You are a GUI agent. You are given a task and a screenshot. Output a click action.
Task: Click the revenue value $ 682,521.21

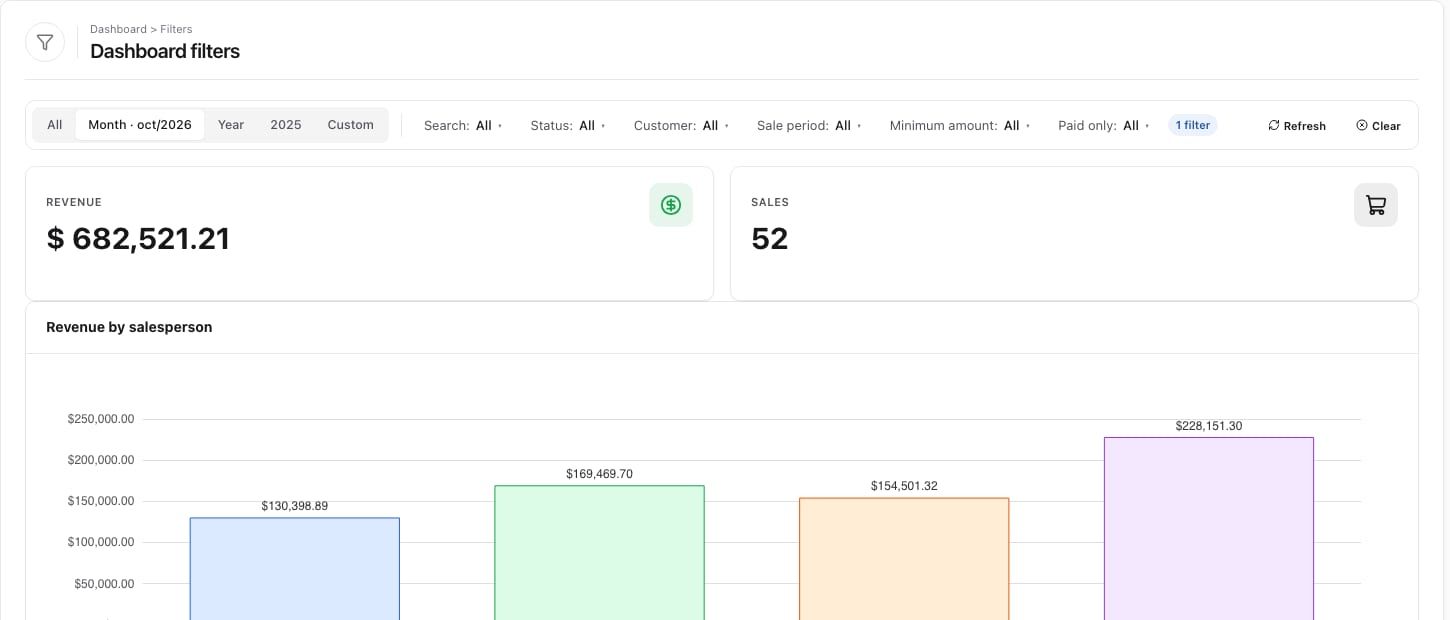(x=138, y=238)
